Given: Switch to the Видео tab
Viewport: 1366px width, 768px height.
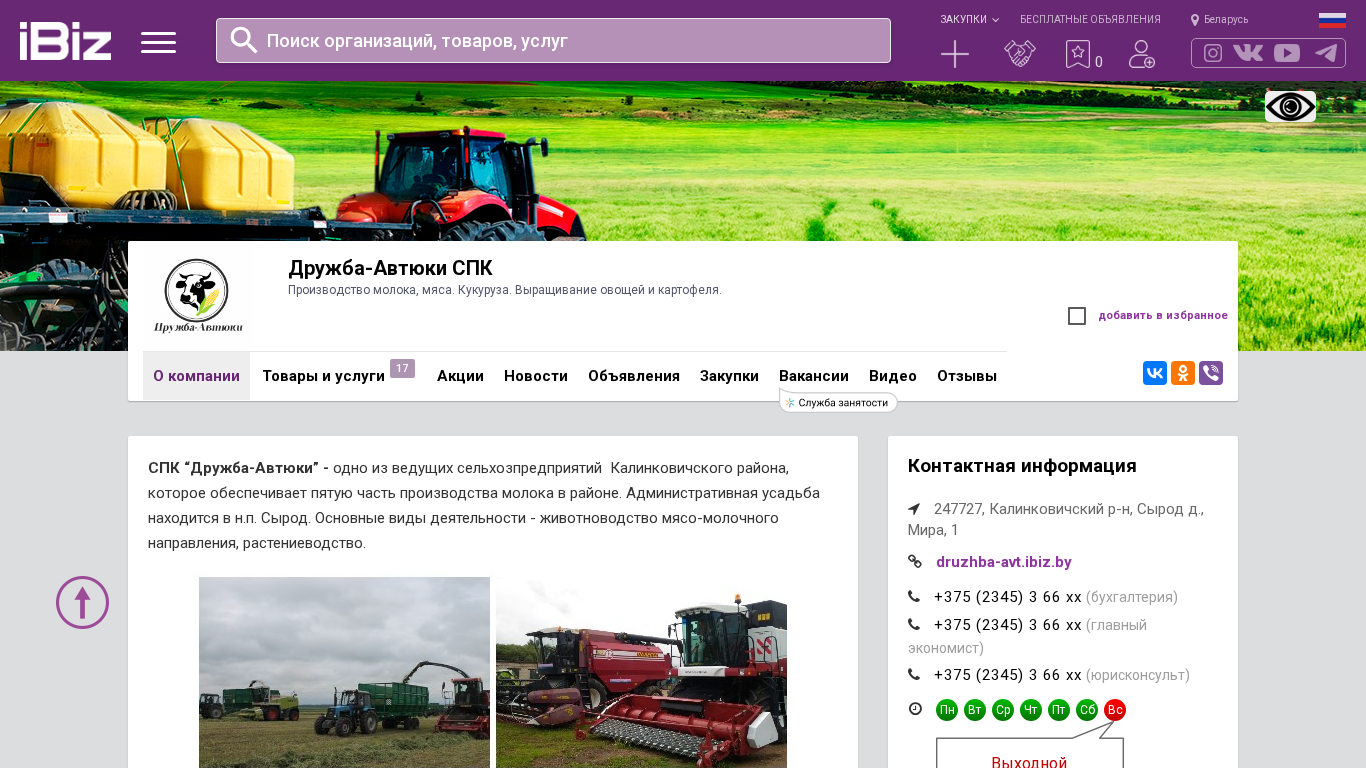Looking at the screenshot, I should coord(893,376).
